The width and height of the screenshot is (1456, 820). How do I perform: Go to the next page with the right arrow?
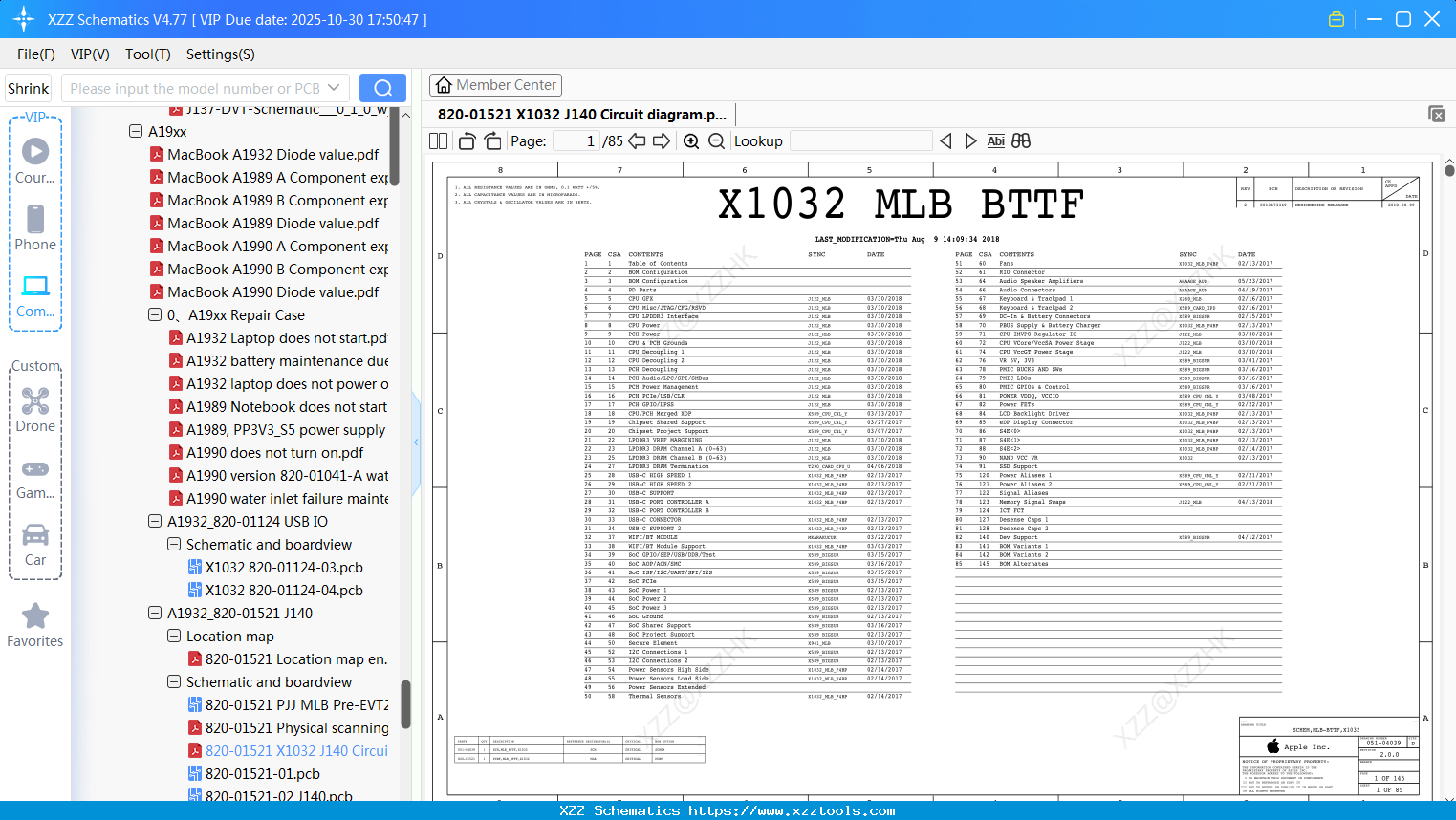(x=662, y=140)
